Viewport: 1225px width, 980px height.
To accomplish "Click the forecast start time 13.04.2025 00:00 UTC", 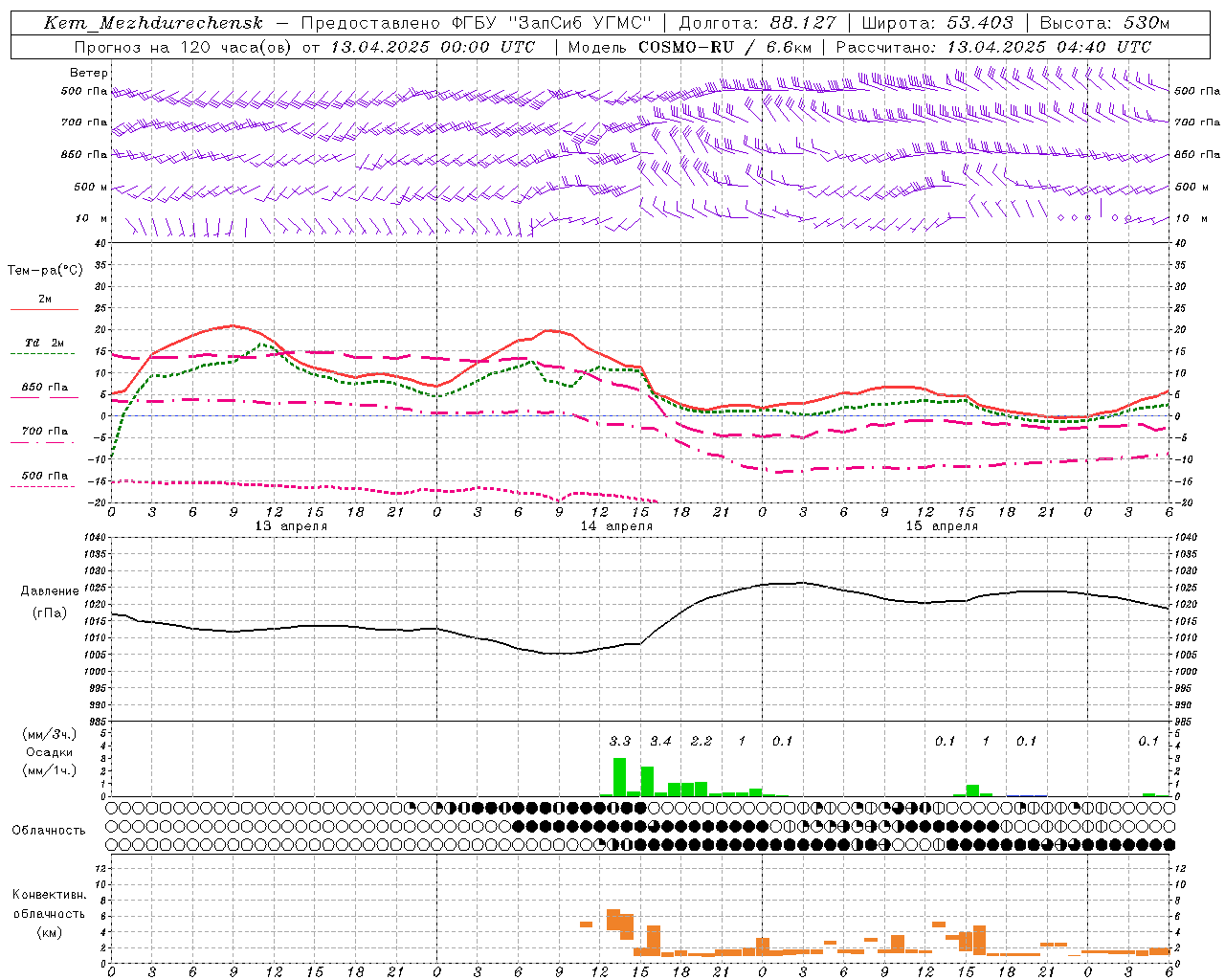I will 433,47.
